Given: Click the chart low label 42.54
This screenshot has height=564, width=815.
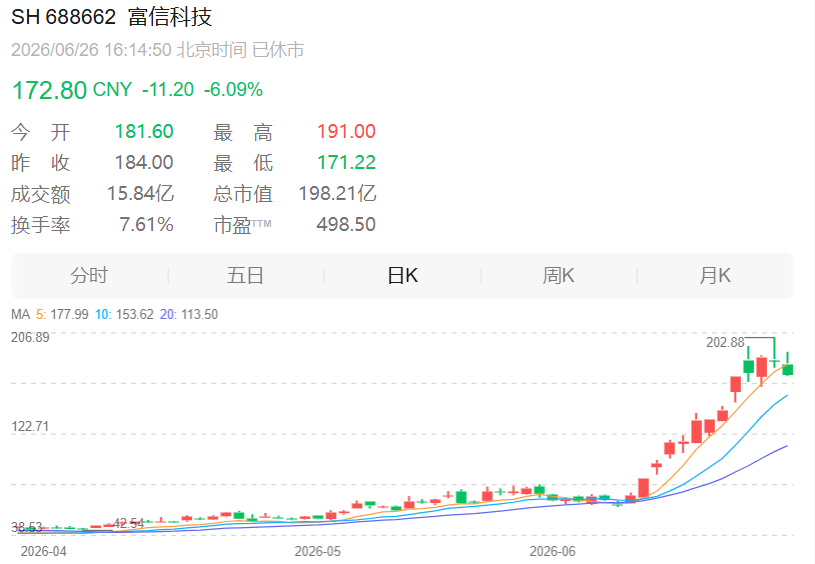Looking at the screenshot, I should 128,523.
